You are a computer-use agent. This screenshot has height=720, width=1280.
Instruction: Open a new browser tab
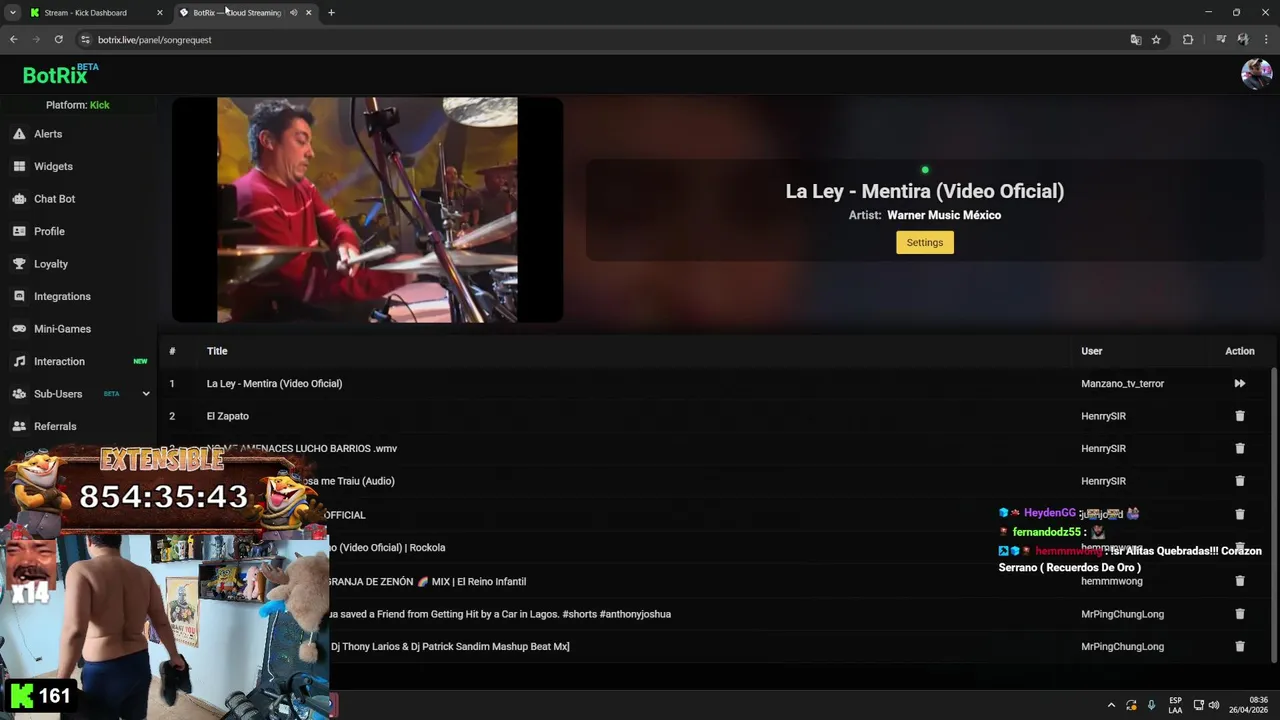tap(331, 13)
